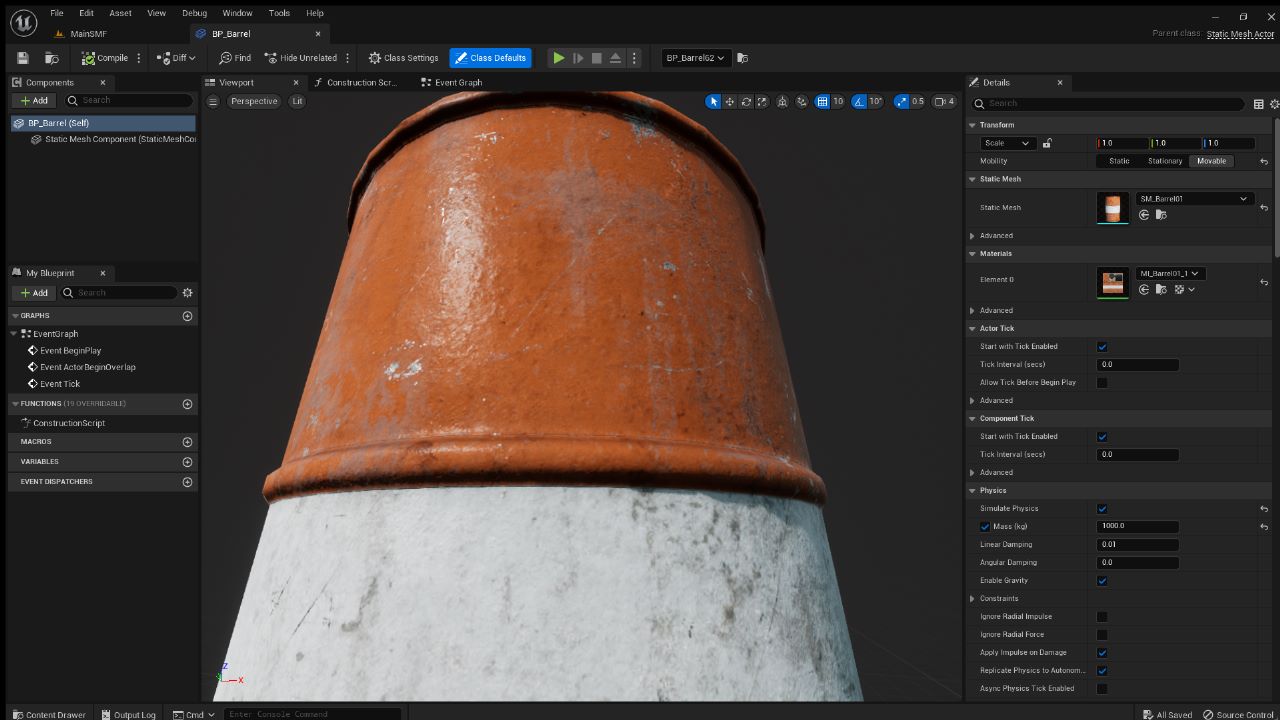Open the SM_Barrel01 static mesh dropdown
Image resolution: width=1280 pixels, height=720 pixels.
(1194, 199)
